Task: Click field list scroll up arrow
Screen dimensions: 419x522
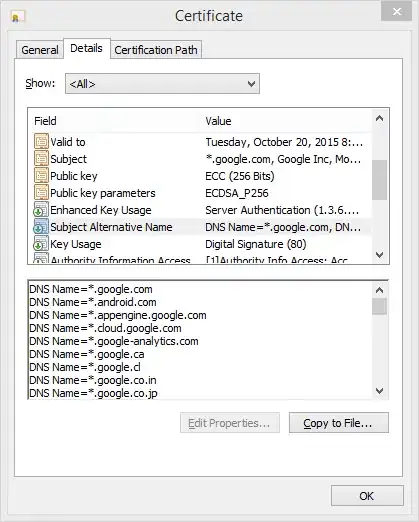Action: pos(379,119)
